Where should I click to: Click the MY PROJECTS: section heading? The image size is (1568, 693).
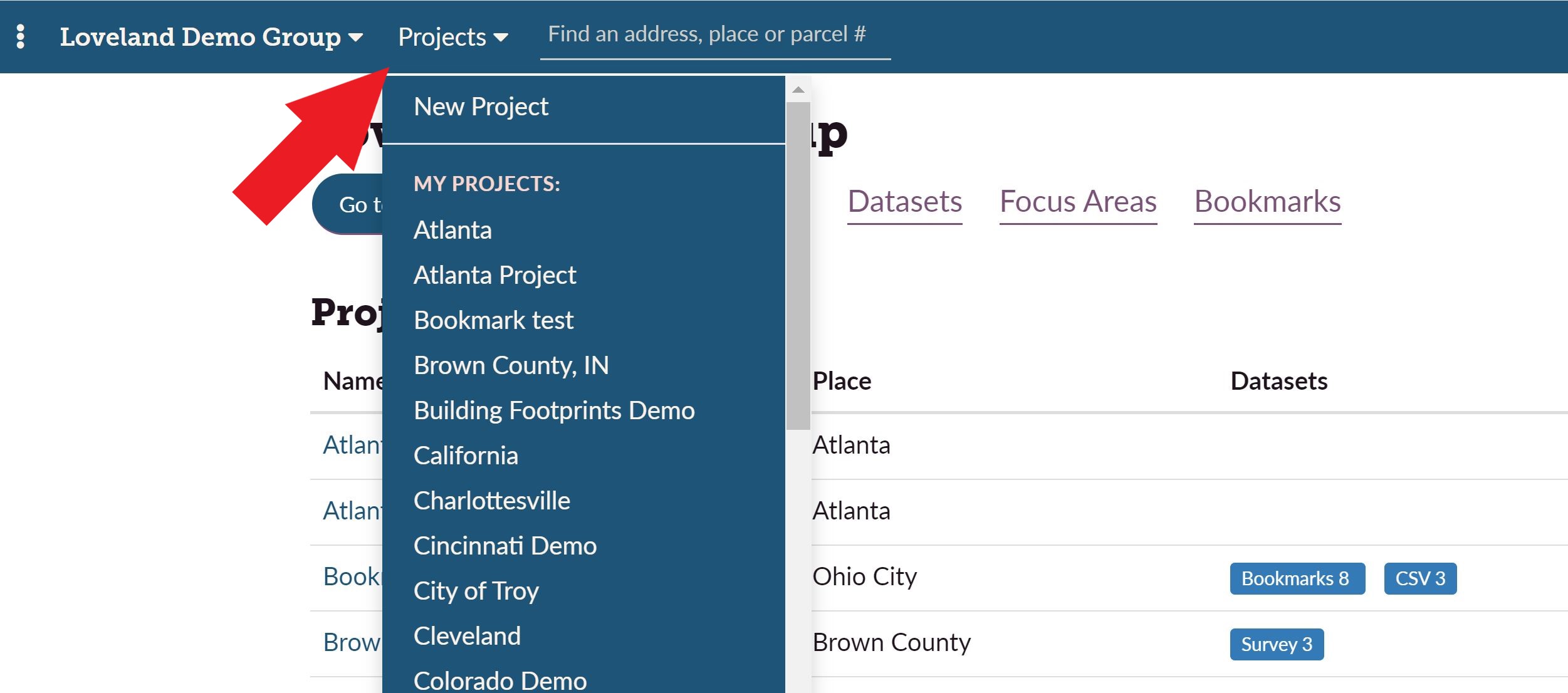[x=487, y=184]
